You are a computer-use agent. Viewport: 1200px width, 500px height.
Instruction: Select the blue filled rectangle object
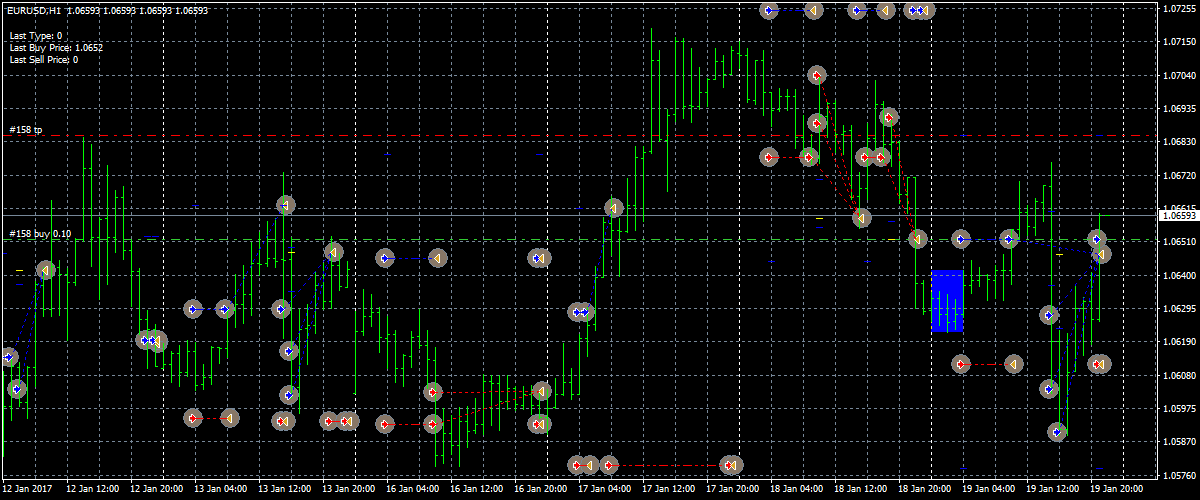coord(947,300)
